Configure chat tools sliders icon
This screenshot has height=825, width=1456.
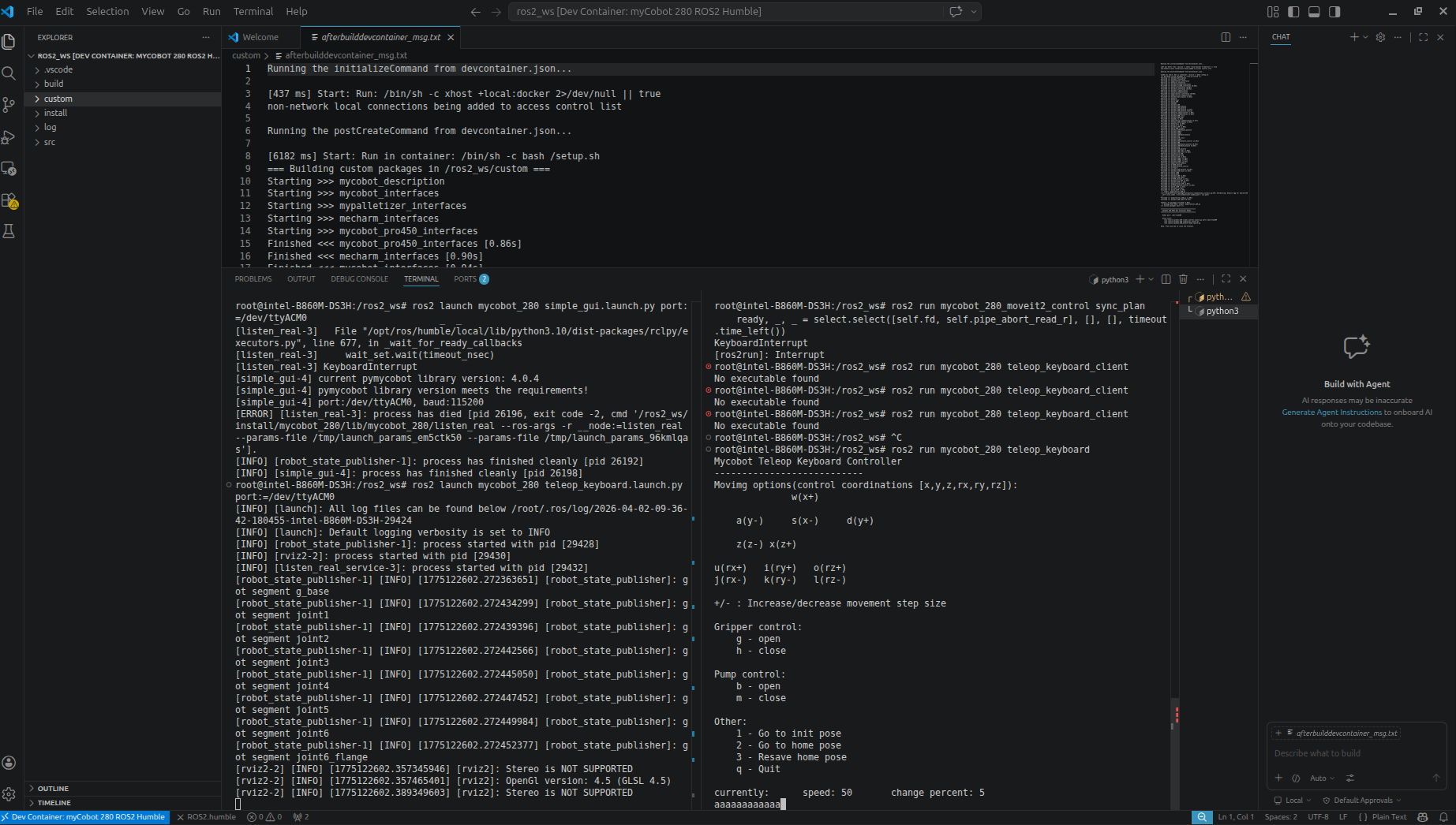click(1350, 778)
